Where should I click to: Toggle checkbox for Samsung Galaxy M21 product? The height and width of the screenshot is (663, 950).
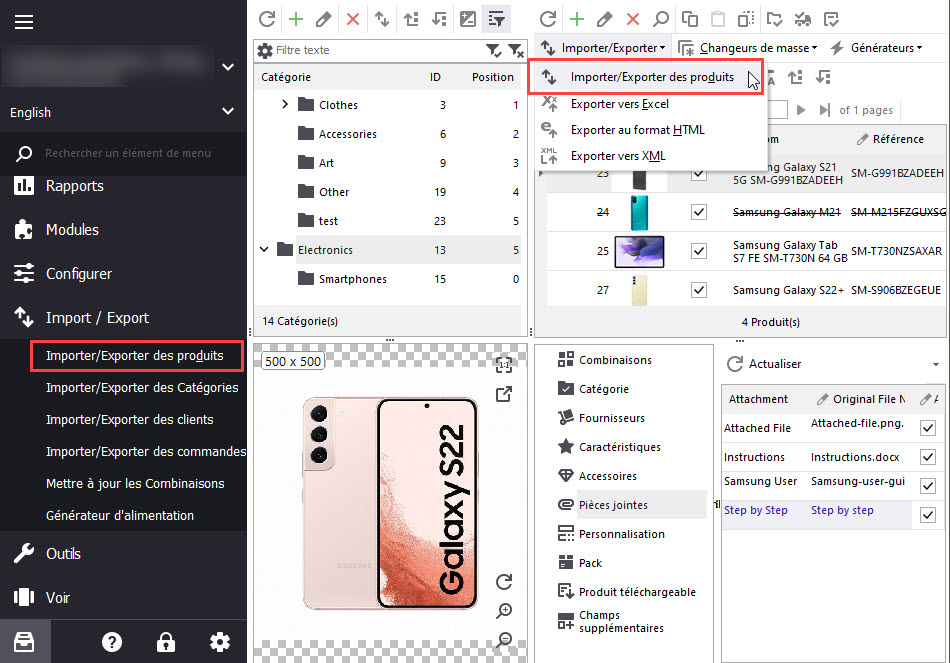click(699, 212)
